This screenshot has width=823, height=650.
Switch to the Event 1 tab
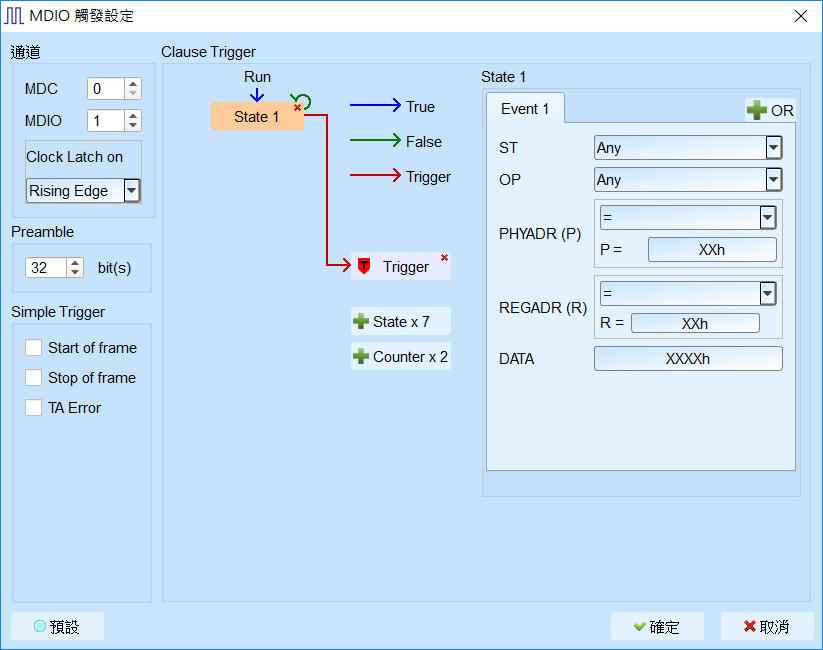click(525, 109)
